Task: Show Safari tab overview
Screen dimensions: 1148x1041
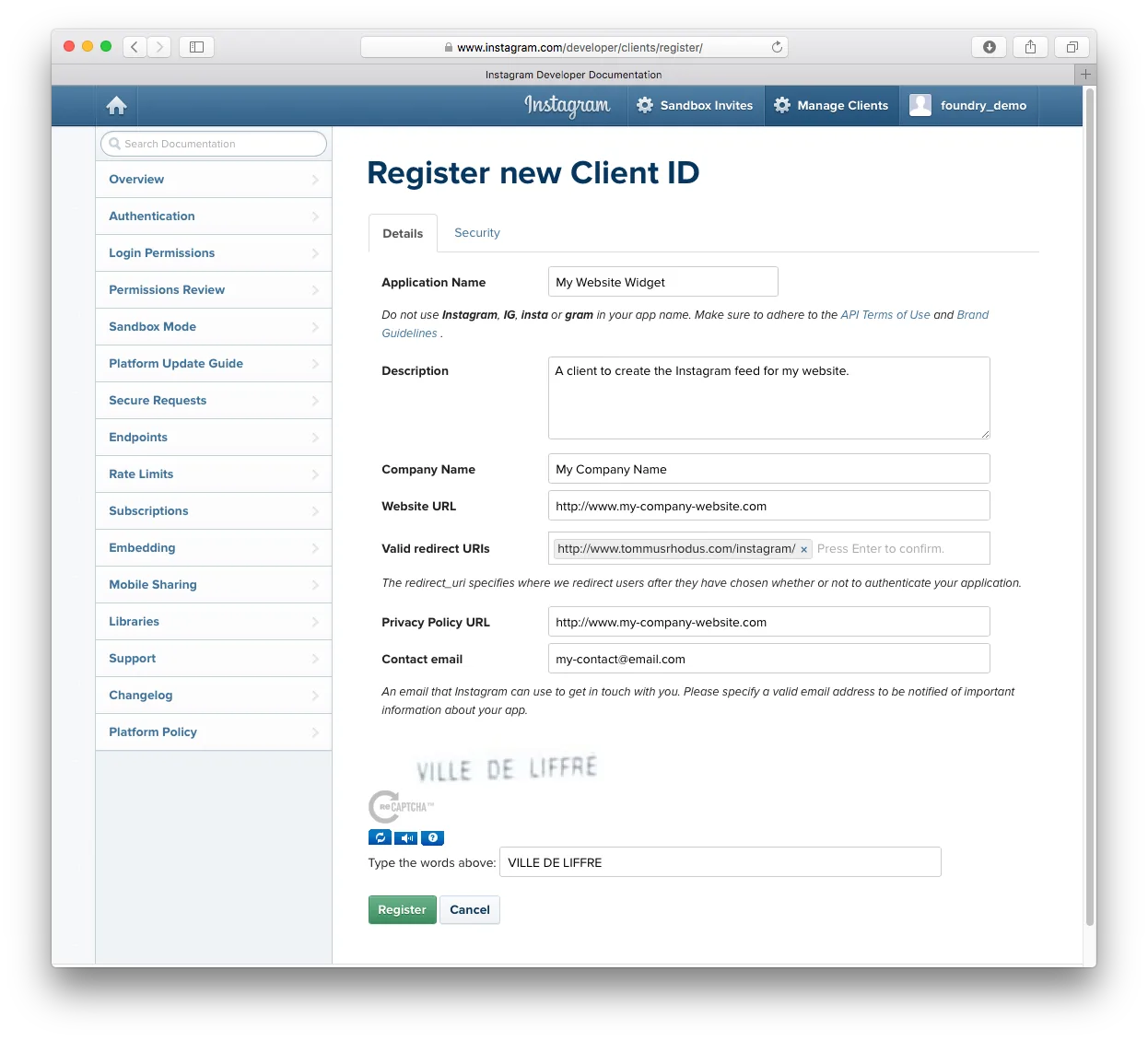Action: click(1072, 47)
